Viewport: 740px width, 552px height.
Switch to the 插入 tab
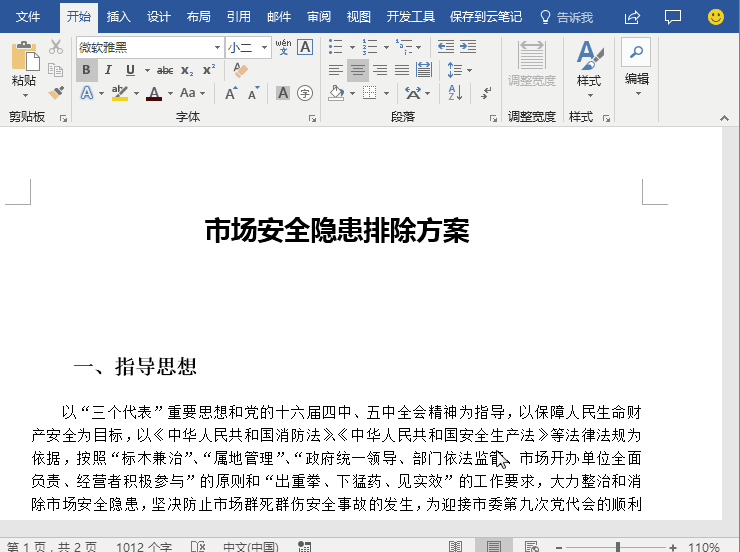tap(118, 17)
